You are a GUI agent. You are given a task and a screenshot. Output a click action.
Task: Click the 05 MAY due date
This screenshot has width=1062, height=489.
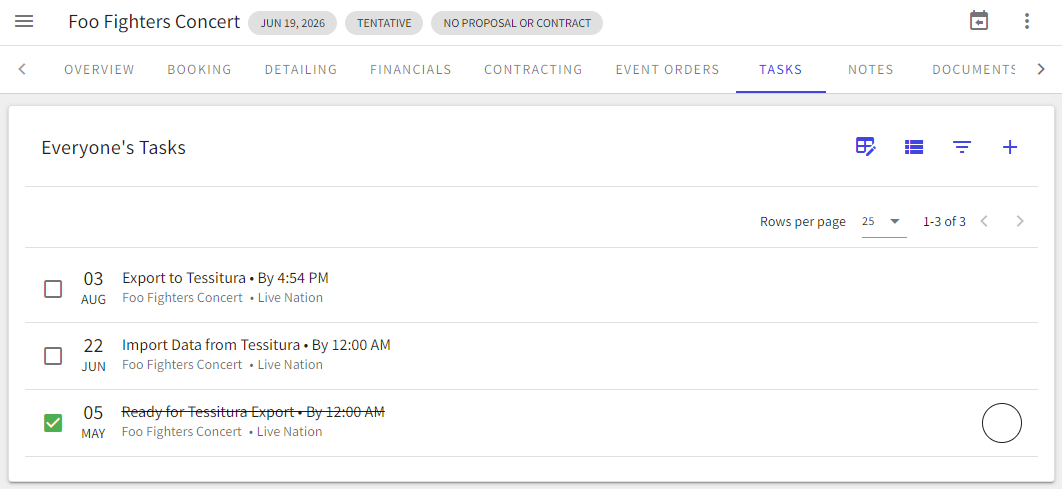pos(93,423)
